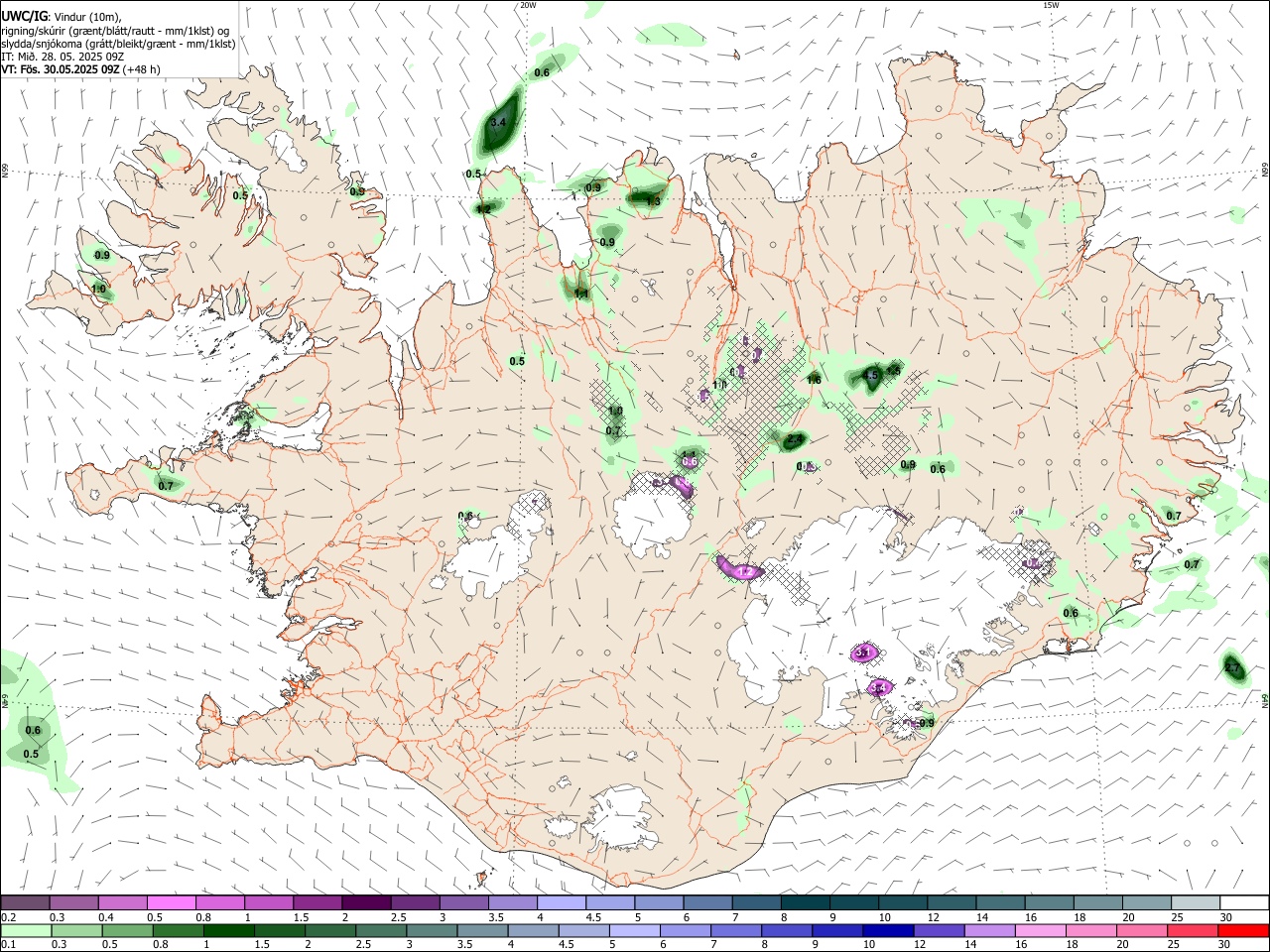Viewport: 1270px width, 952px height.
Task: Select the 'IT: Mið. 28. 05. 2025 09Z' line
Action: coord(62,57)
